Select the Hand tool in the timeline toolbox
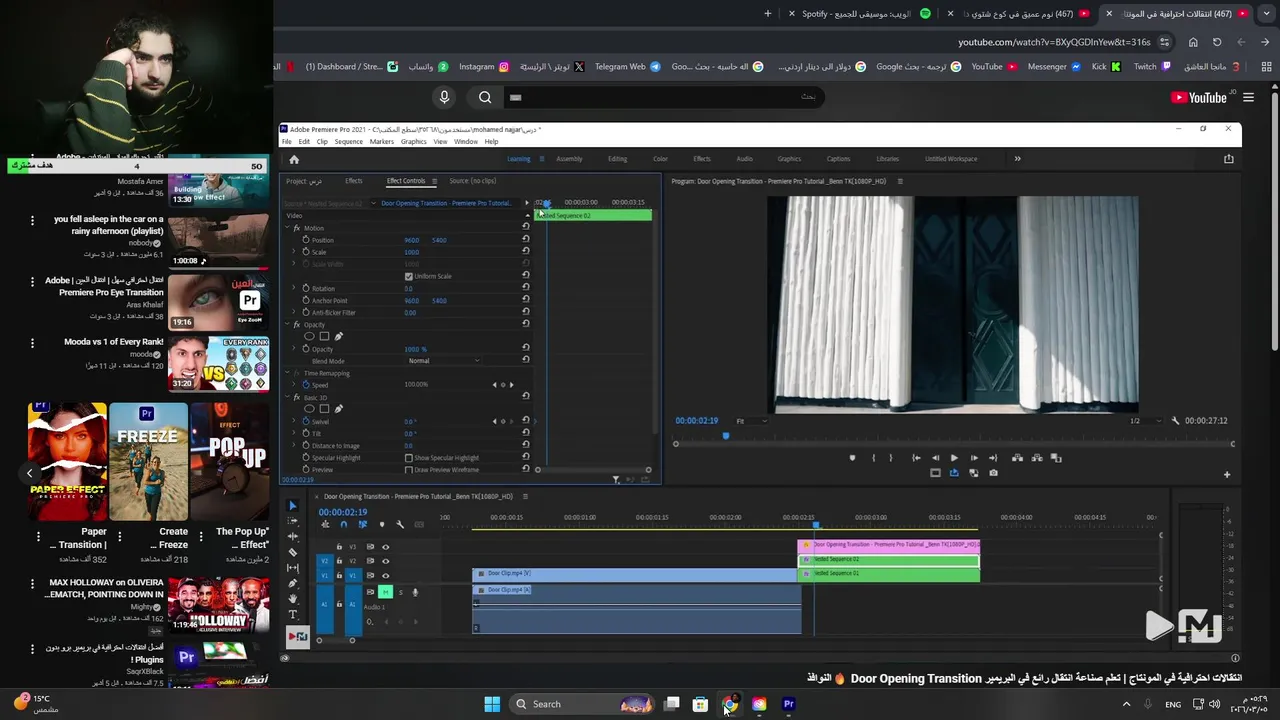This screenshot has width=1280, height=720. [x=292, y=599]
